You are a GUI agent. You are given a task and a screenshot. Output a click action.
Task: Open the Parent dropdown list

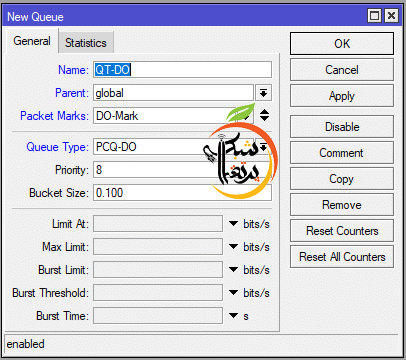263,93
